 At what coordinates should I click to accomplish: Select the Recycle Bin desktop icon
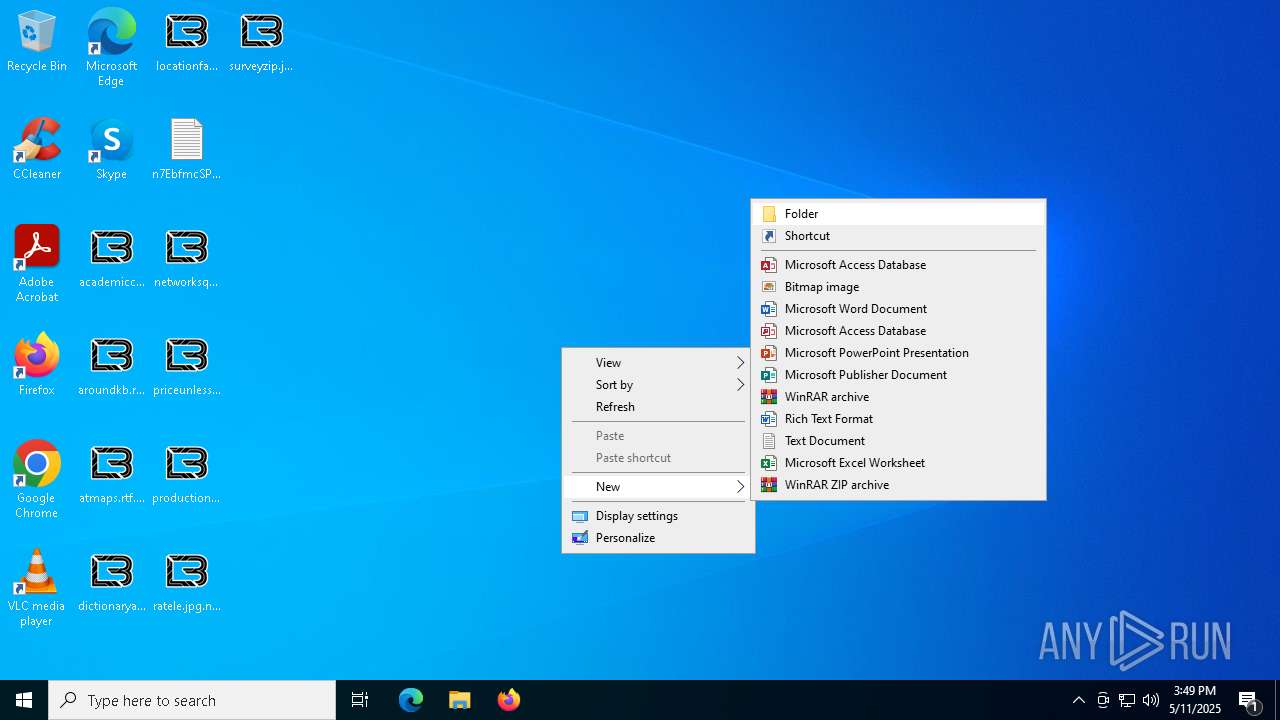[37, 42]
